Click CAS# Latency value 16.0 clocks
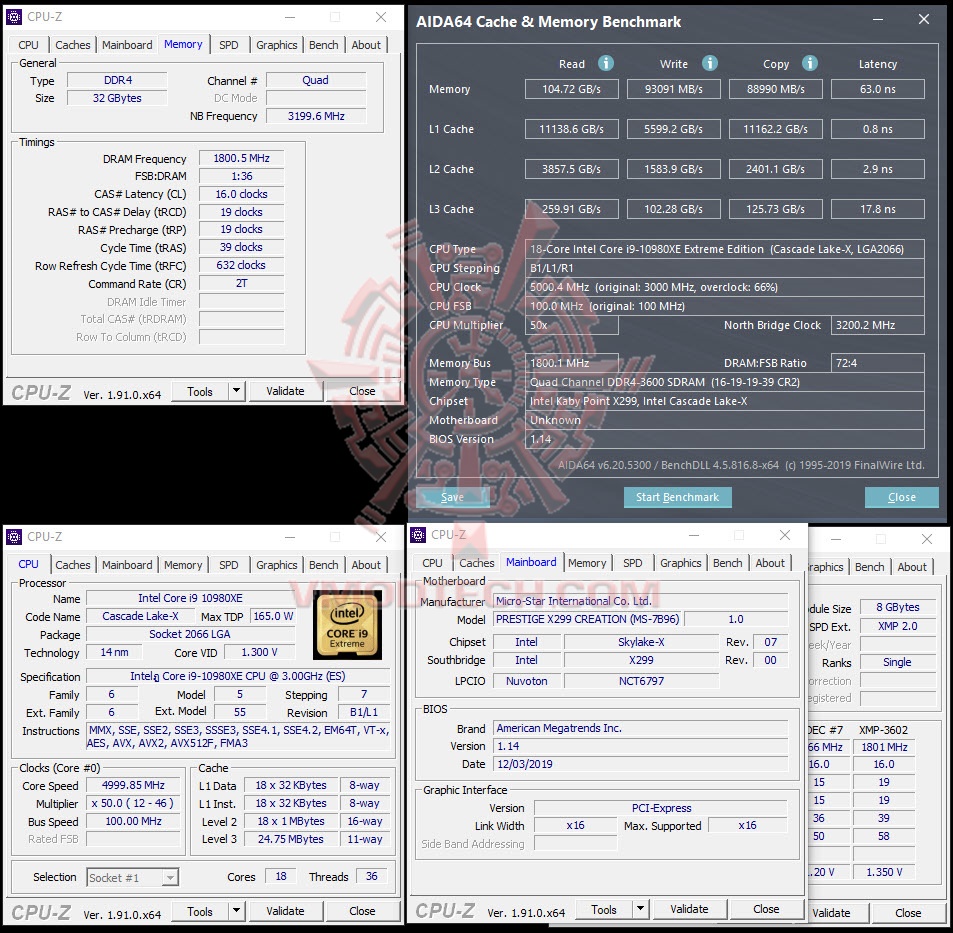The width and height of the screenshot is (953, 933). (x=241, y=194)
